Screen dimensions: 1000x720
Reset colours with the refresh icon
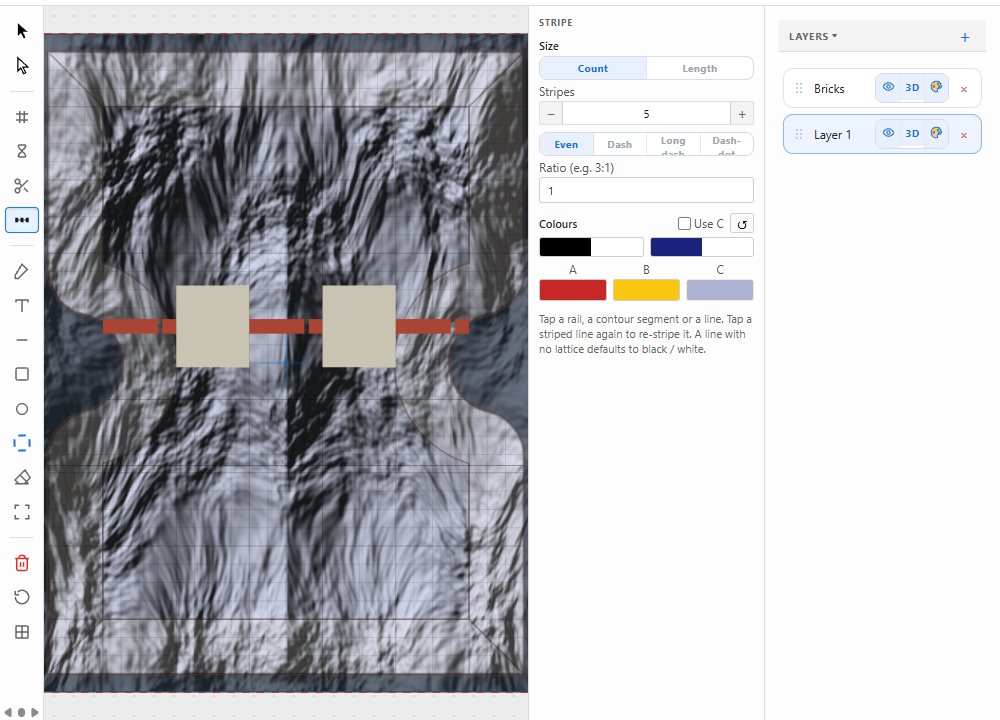pyautogui.click(x=742, y=224)
